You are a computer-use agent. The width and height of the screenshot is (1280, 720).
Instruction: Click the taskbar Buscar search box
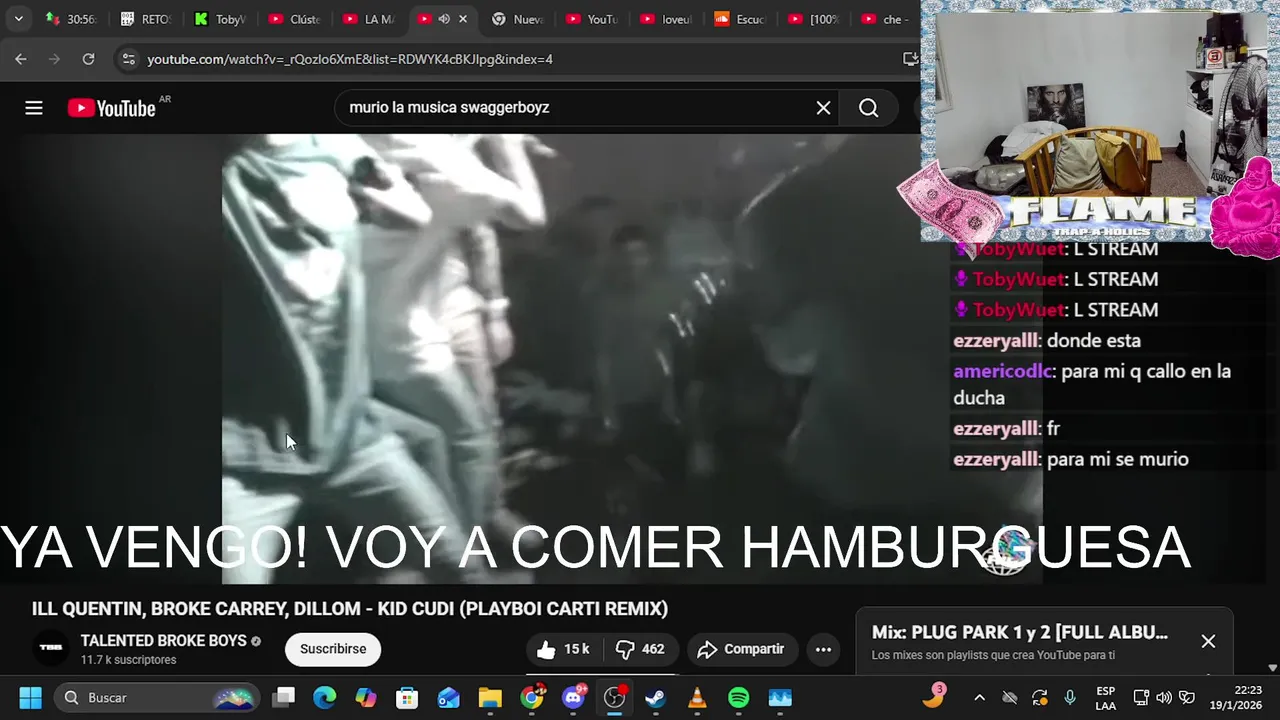click(157, 697)
